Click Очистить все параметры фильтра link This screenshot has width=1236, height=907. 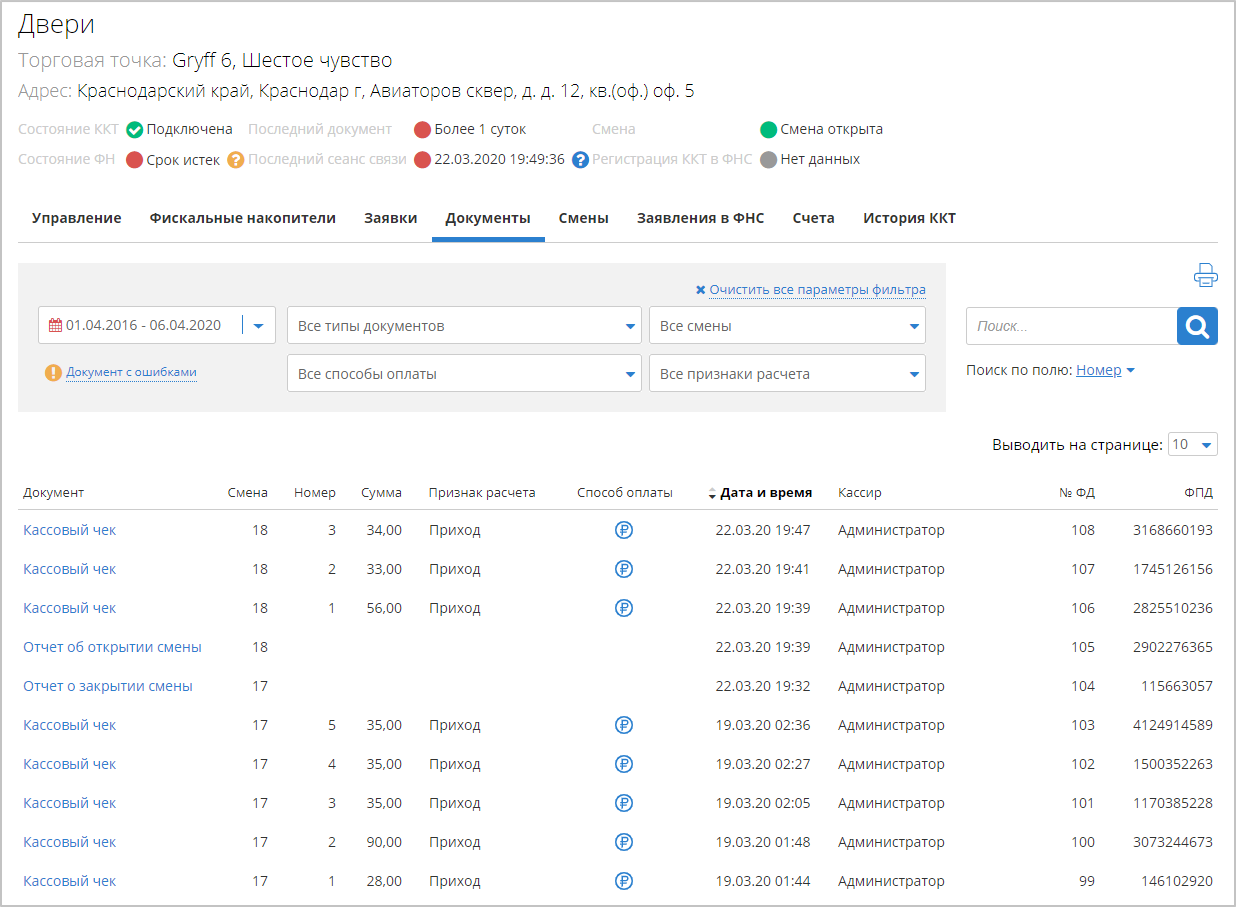tap(816, 290)
